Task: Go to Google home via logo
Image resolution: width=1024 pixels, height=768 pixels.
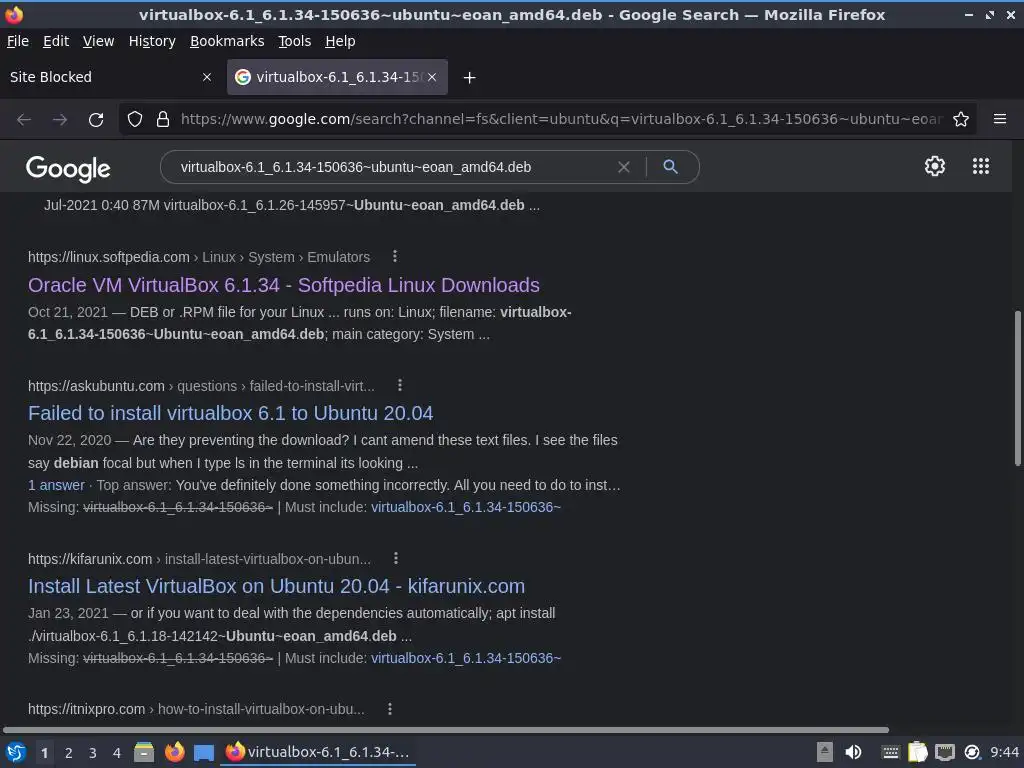Action: tap(69, 168)
